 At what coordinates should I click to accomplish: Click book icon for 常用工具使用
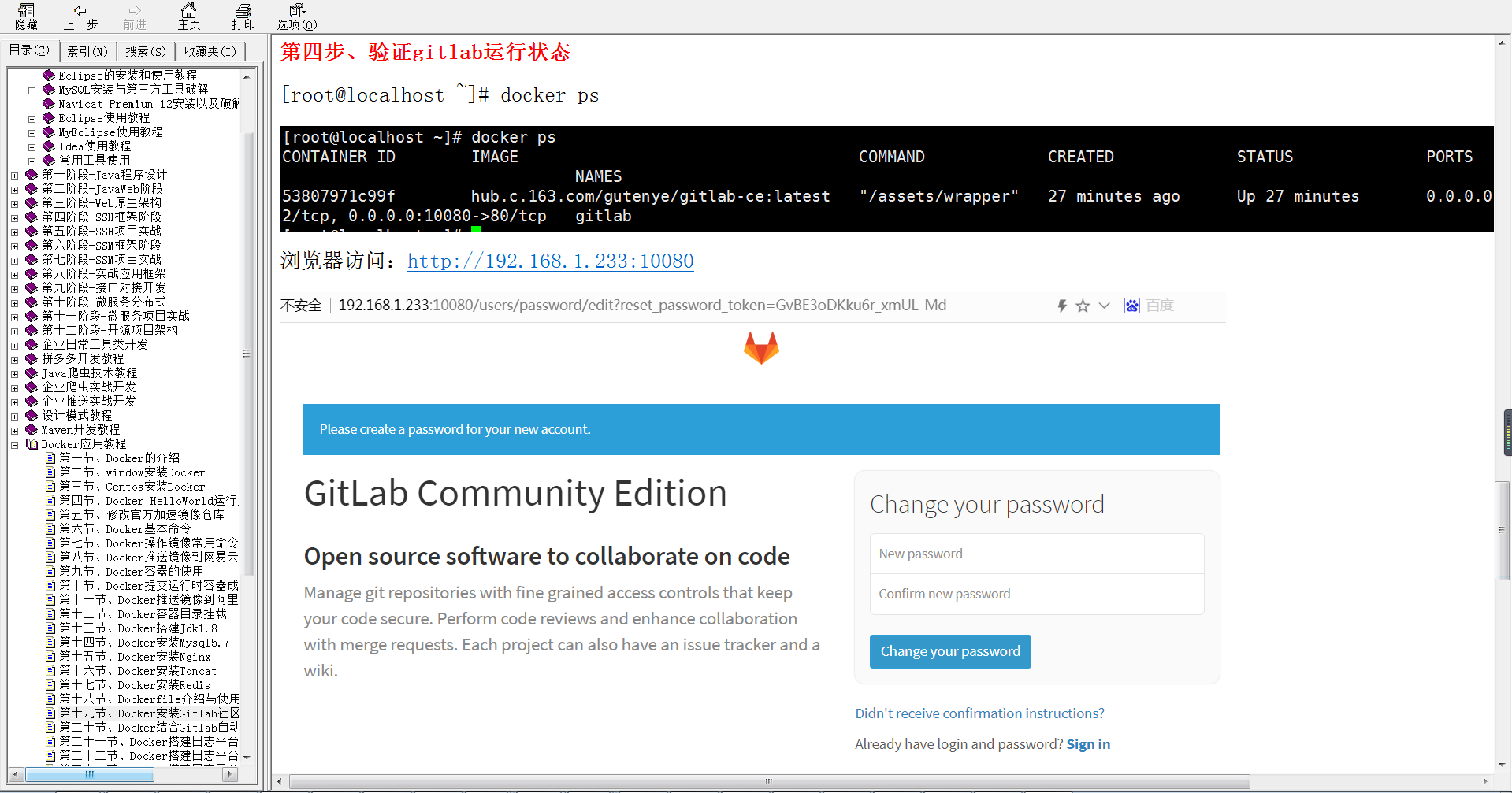[x=49, y=161]
